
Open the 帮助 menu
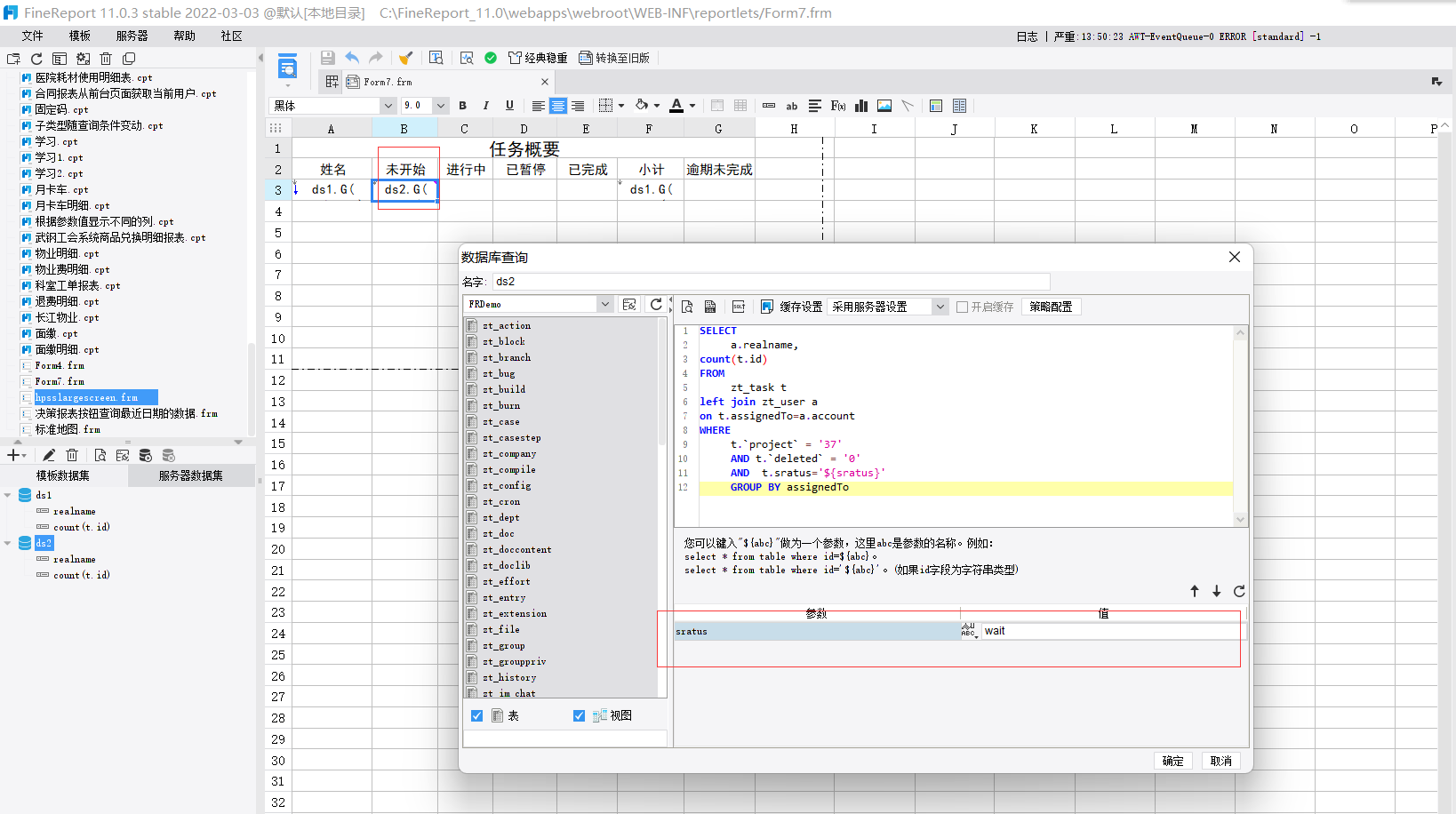click(x=185, y=36)
